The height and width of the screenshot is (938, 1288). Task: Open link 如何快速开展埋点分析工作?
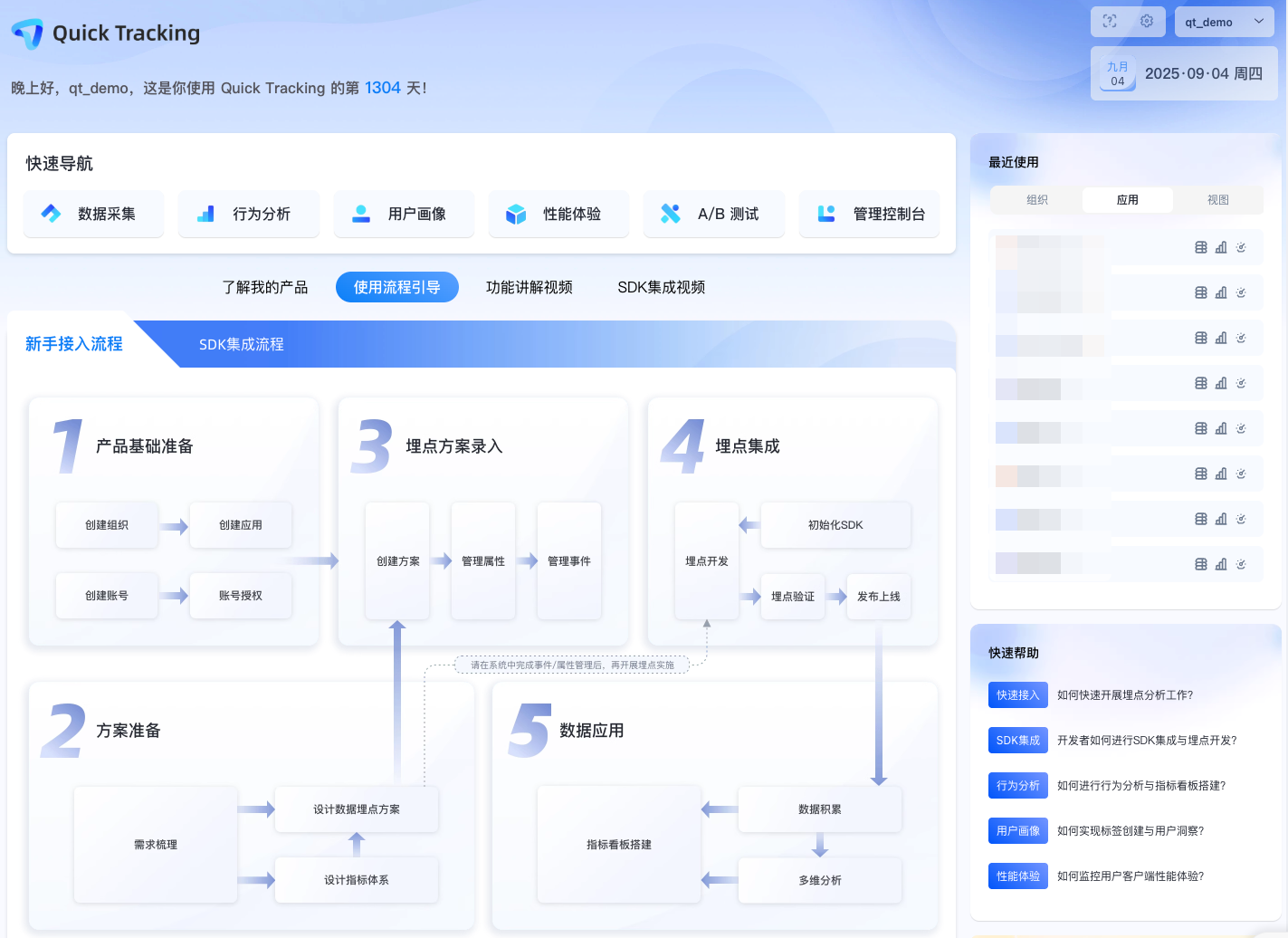(x=1125, y=695)
